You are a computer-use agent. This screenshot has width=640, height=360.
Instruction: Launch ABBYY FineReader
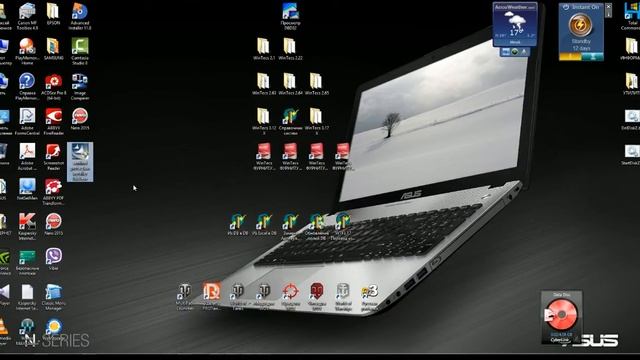coord(53,122)
